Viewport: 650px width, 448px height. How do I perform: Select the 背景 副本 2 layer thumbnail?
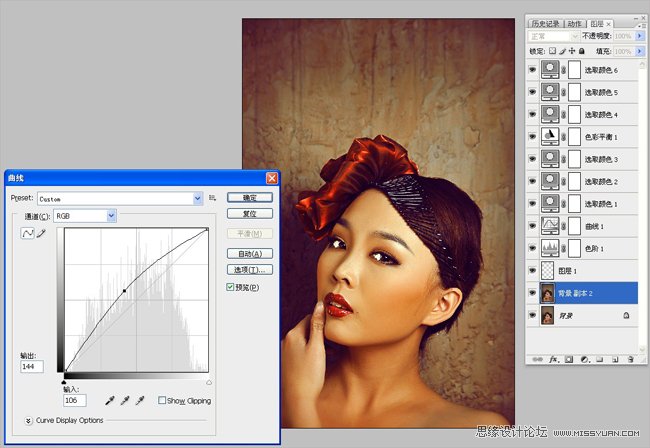coord(548,293)
